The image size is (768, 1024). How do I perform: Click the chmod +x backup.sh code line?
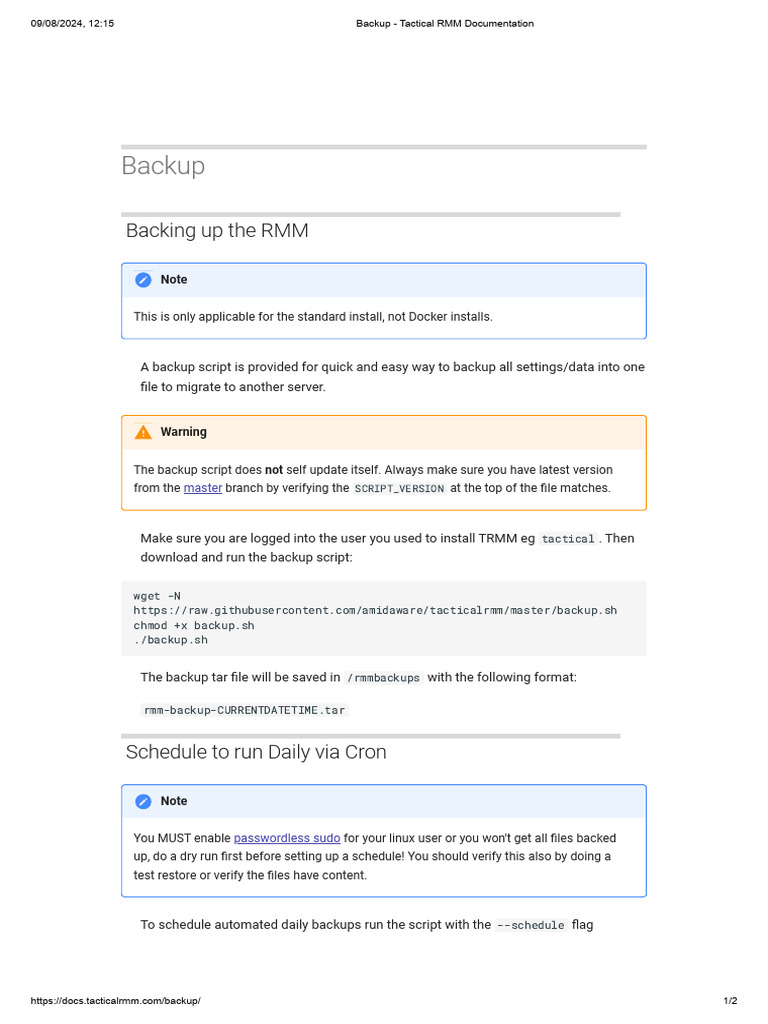(x=194, y=625)
